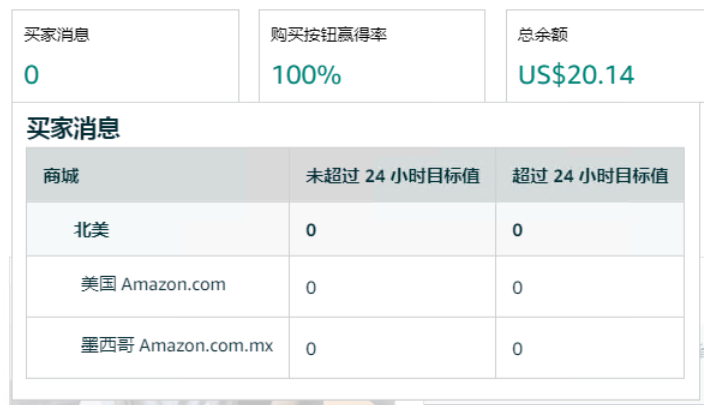Viewport: 704px width, 405px height.
Task: Click the 100% Buy Box win rate
Action: pyautogui.click(x=307, y=75)
